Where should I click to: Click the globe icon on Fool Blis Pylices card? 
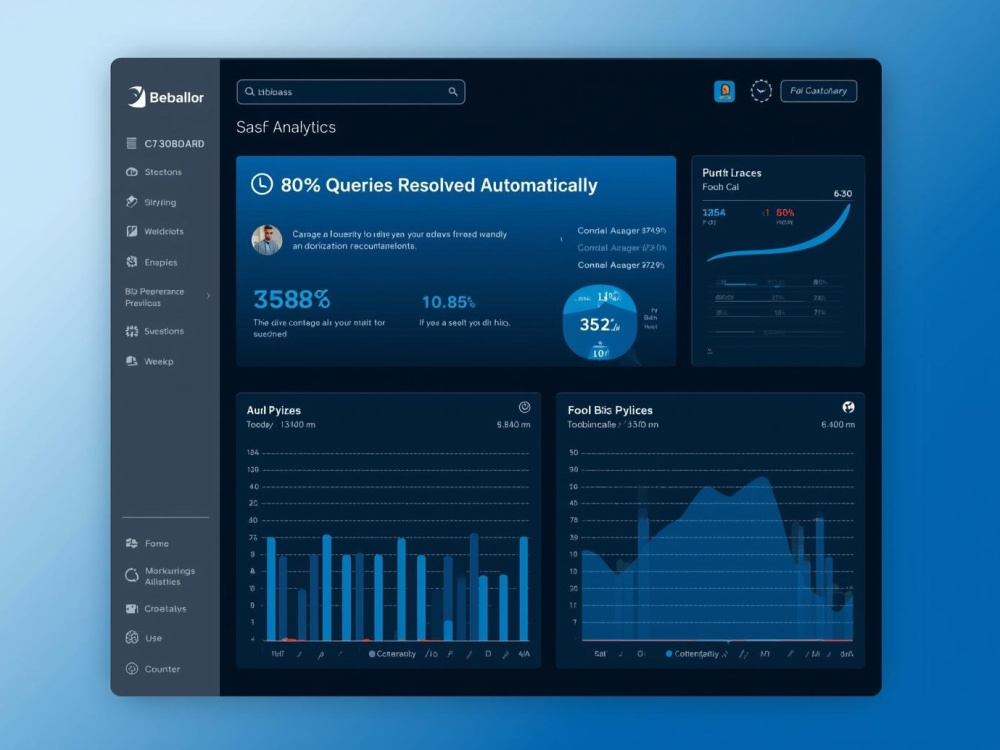pyautogui.click(x=848, y=407)
